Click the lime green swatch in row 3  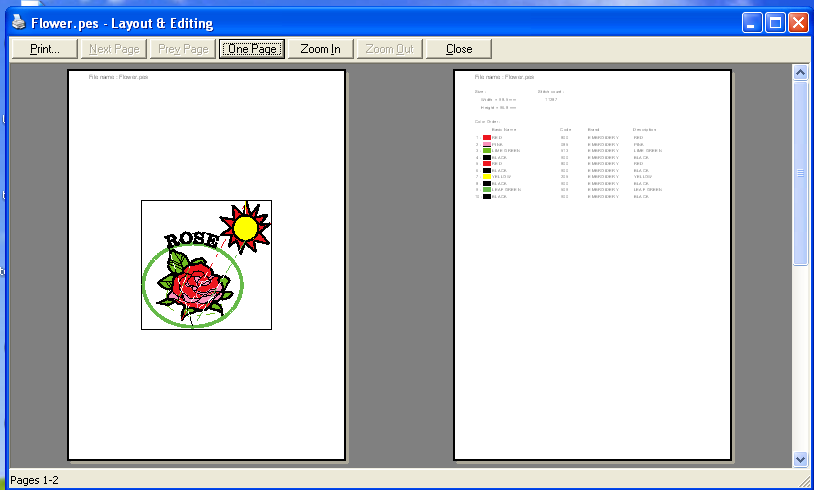click(487, 151)
